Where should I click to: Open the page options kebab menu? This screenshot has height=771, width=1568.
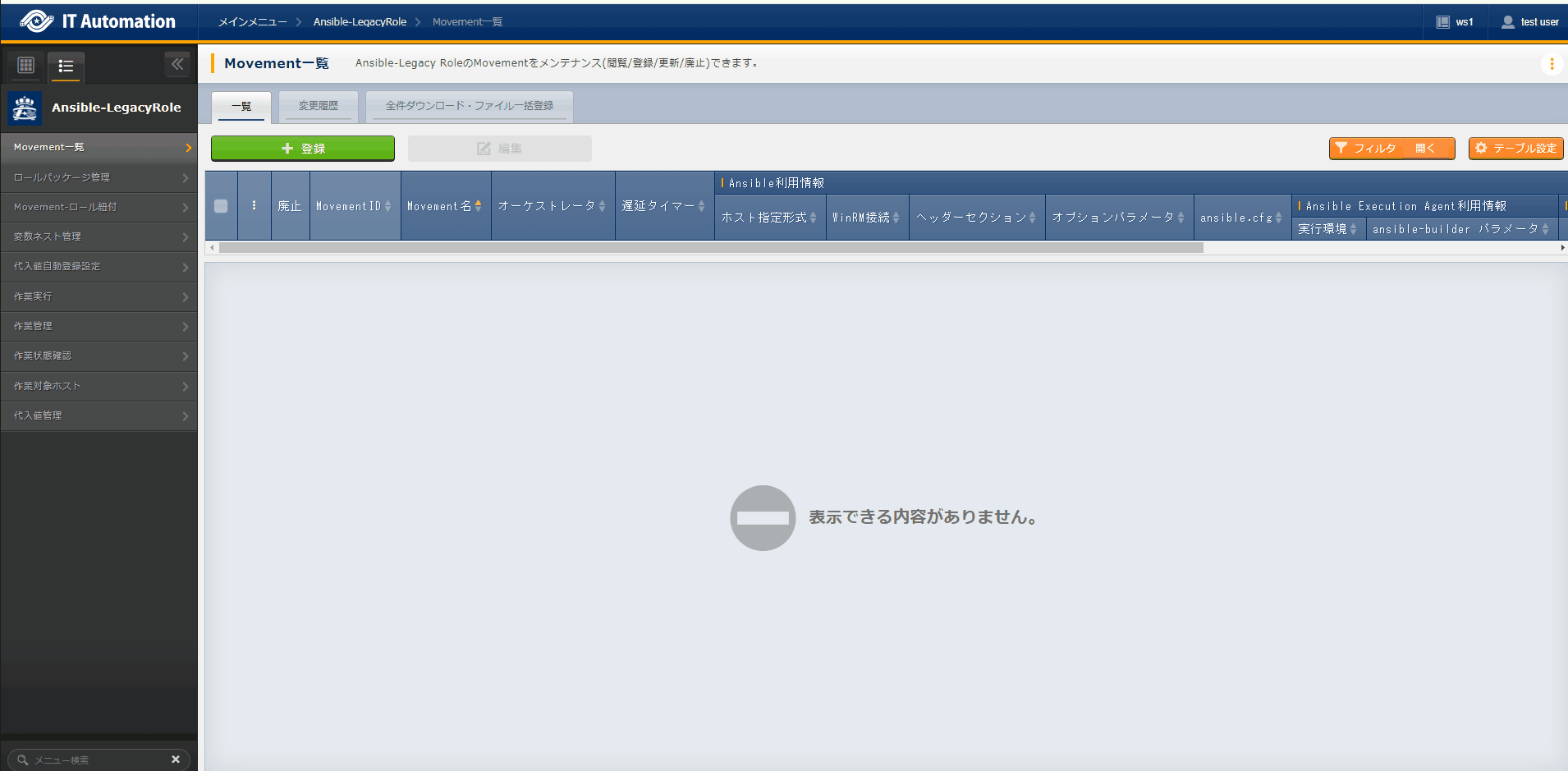pos(1551,64)
